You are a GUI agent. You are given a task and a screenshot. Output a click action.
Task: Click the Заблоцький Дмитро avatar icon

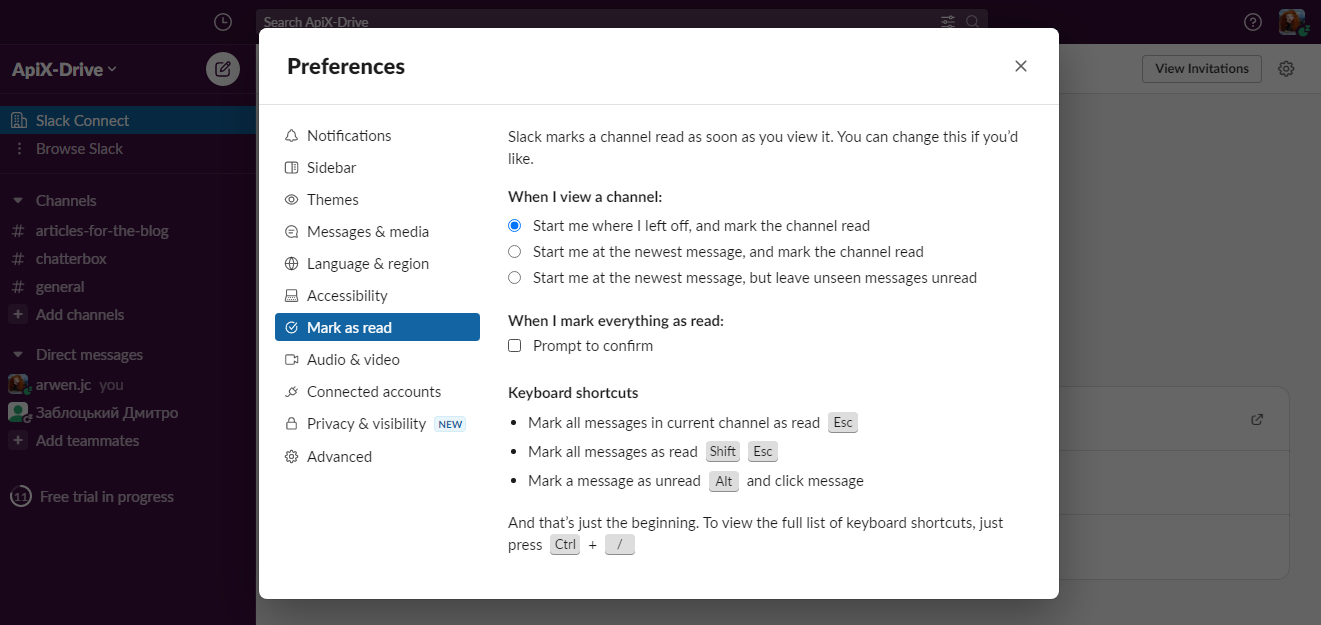point(18,412)
